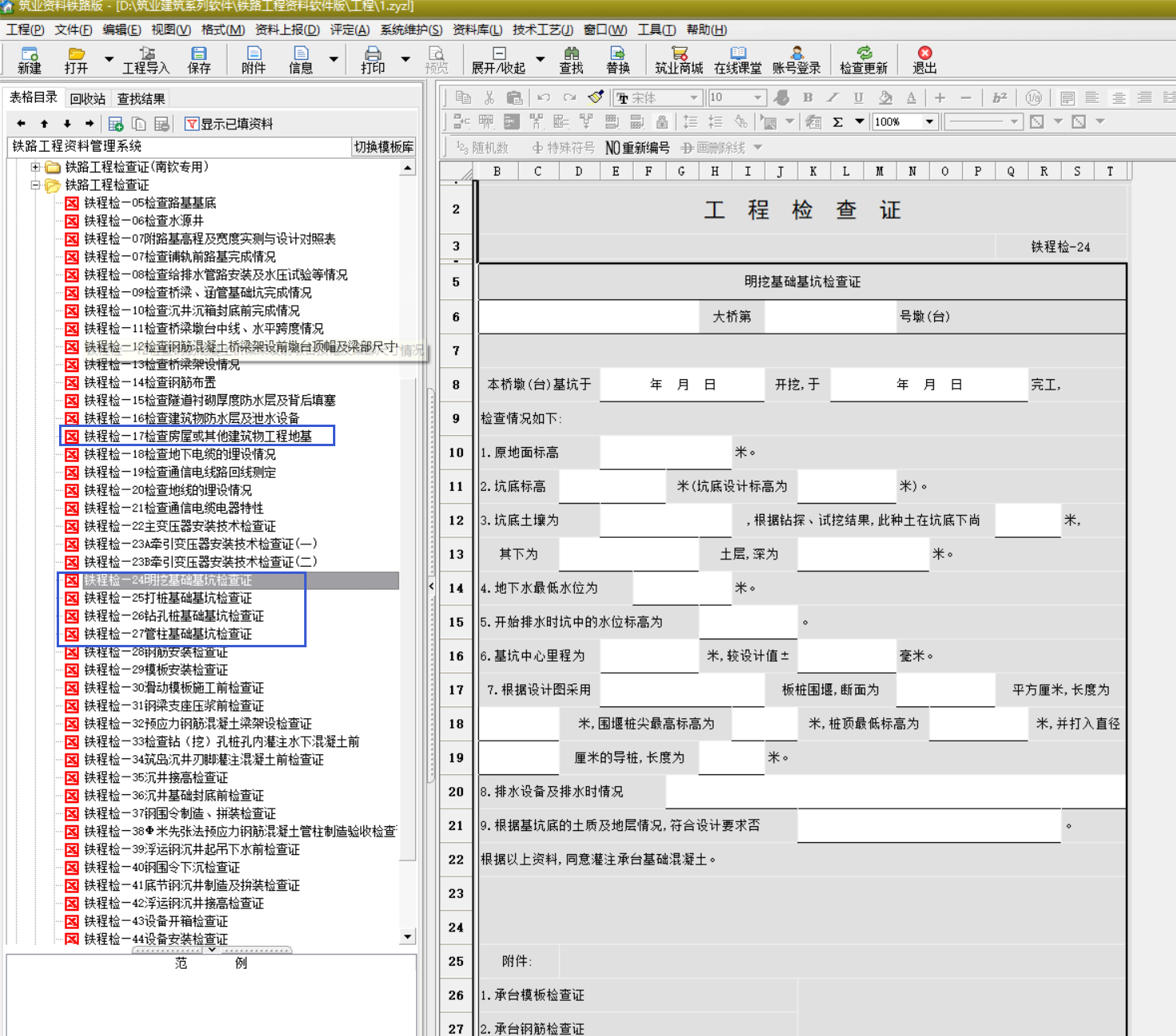Click the 新建 (New) toolbar icon
Image resolution: width=1176 pixels, height=1036 pixels.
[30, 54]
